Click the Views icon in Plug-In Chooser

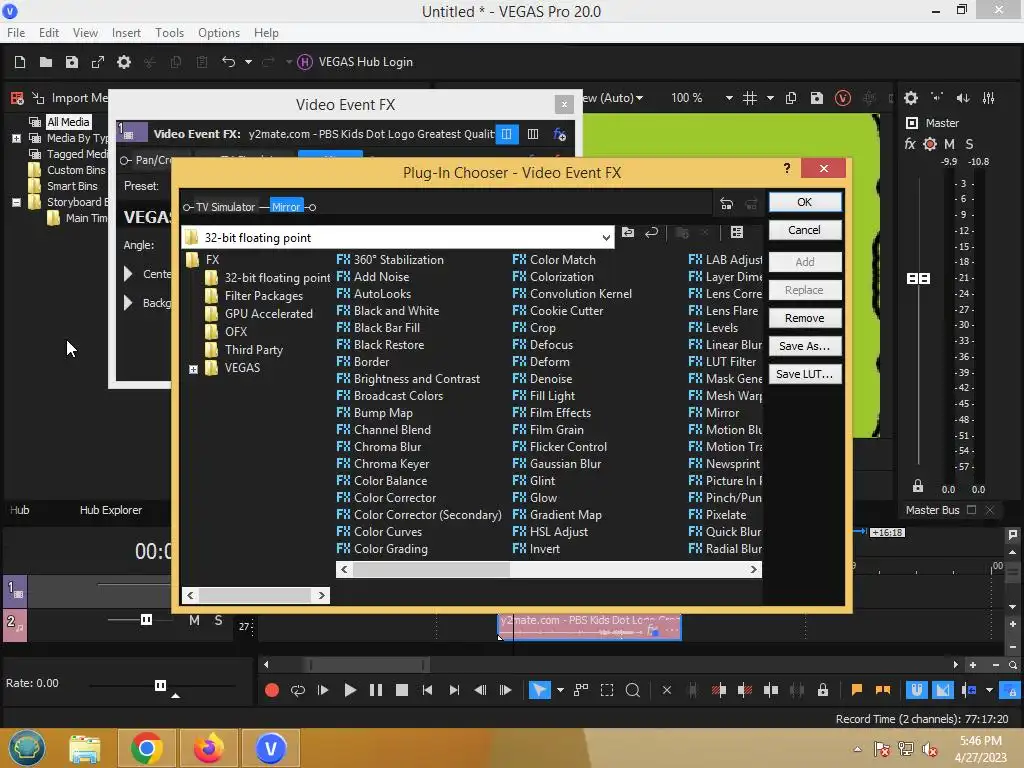(737, 232)
